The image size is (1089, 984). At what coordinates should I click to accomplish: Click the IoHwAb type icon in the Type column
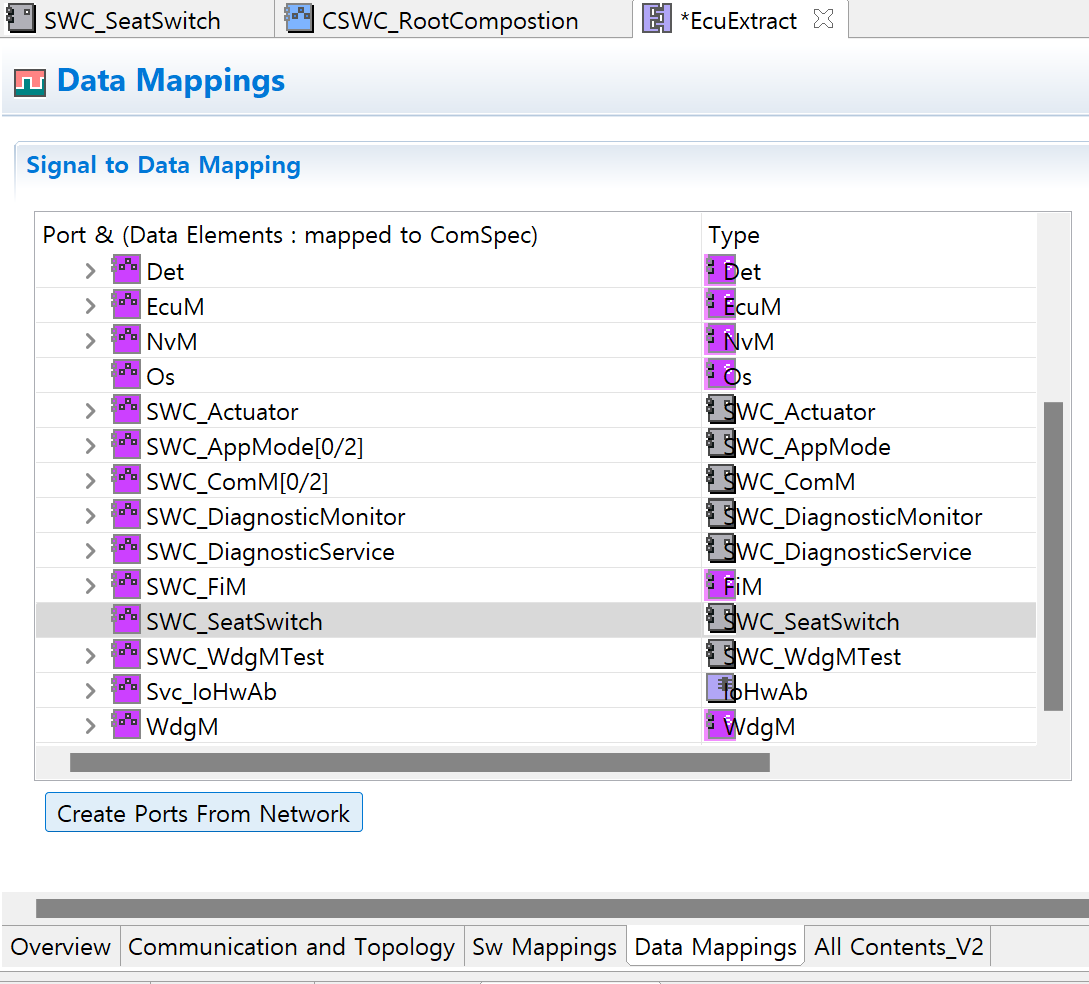(x=721, y=689)
